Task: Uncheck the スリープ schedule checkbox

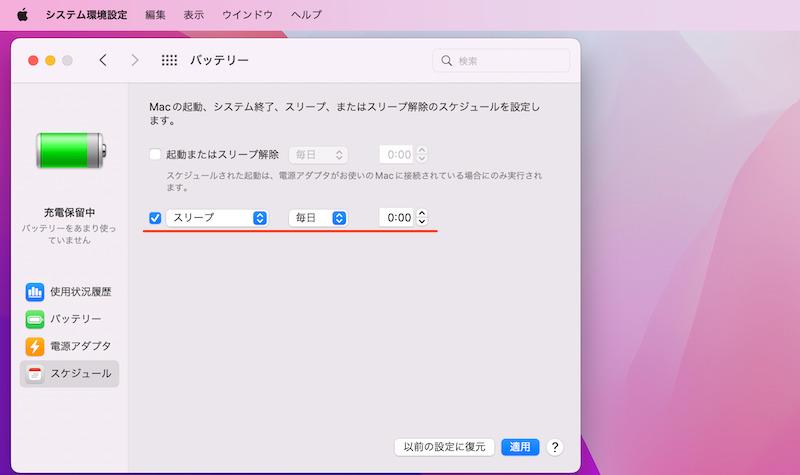Action: tap(155, 218)
